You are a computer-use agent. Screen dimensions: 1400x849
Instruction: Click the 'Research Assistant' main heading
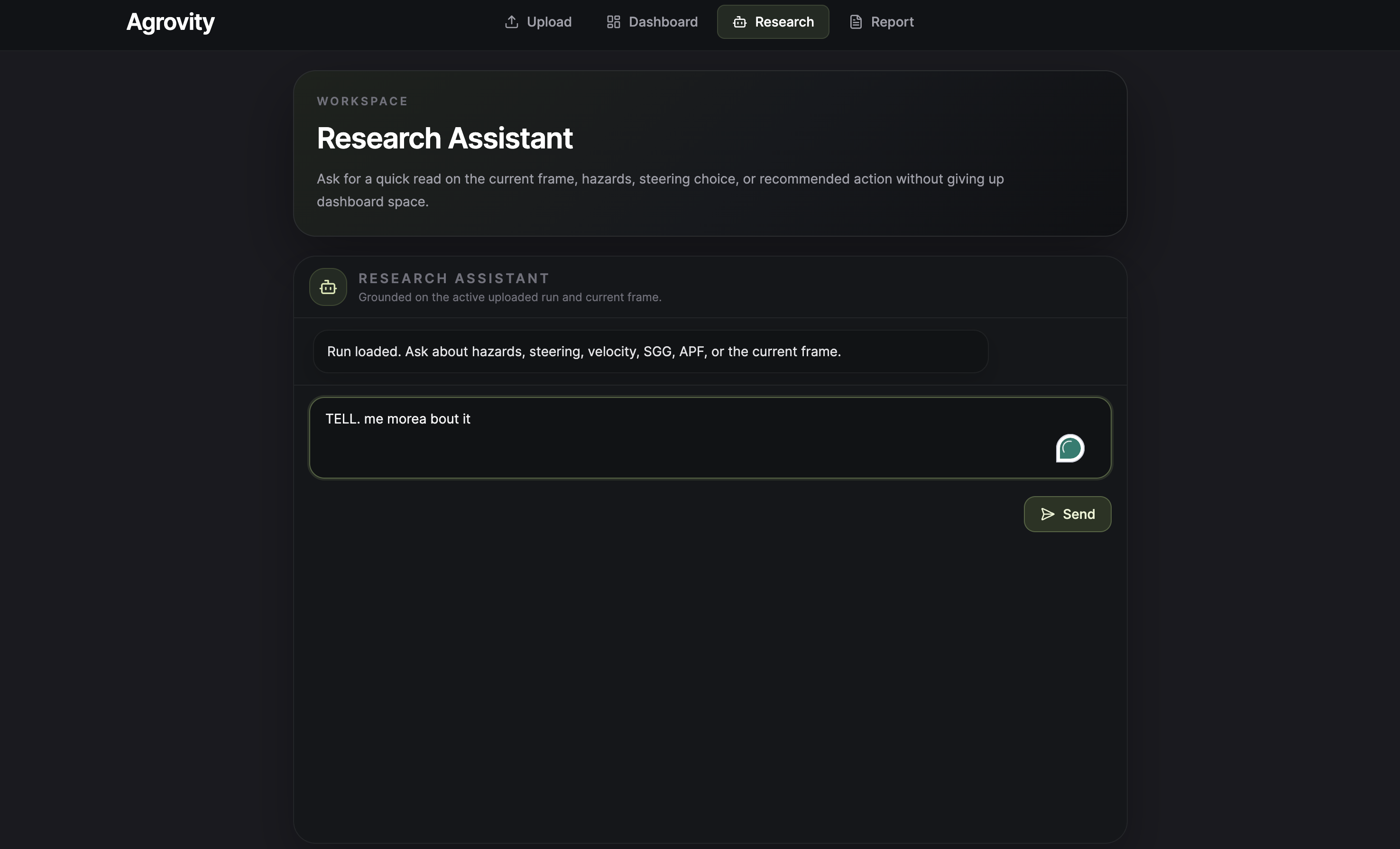[x=444, y=138]
